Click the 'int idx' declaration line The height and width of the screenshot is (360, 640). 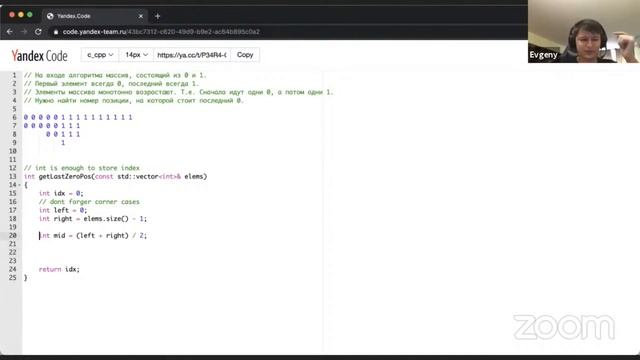[x=61, y=193]
